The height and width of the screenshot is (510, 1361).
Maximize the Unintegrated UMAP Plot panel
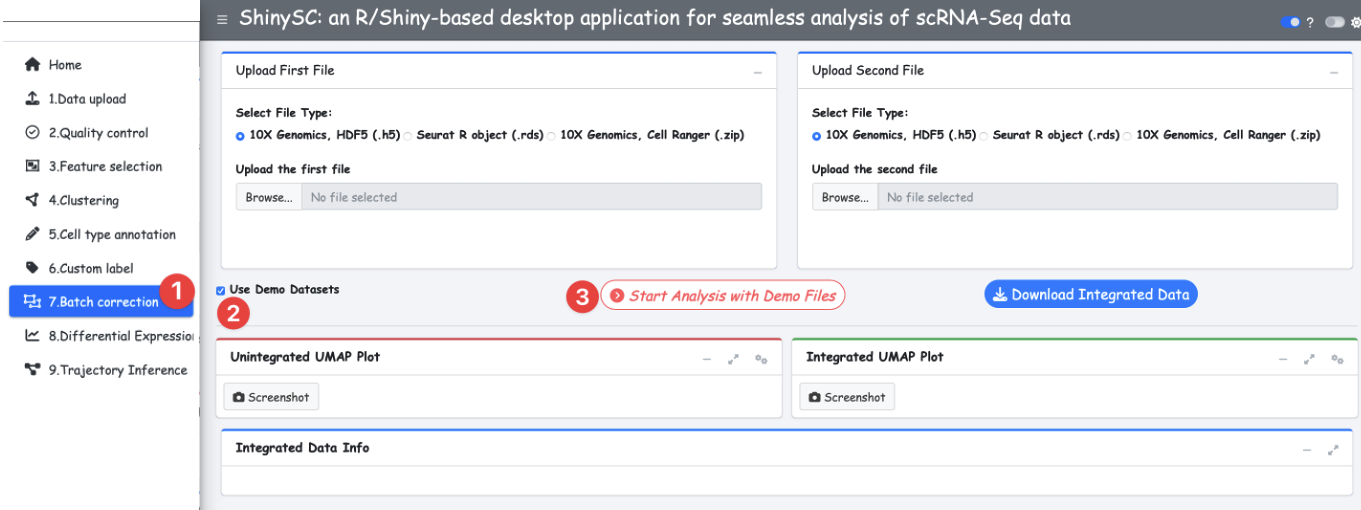click(733, 359)
